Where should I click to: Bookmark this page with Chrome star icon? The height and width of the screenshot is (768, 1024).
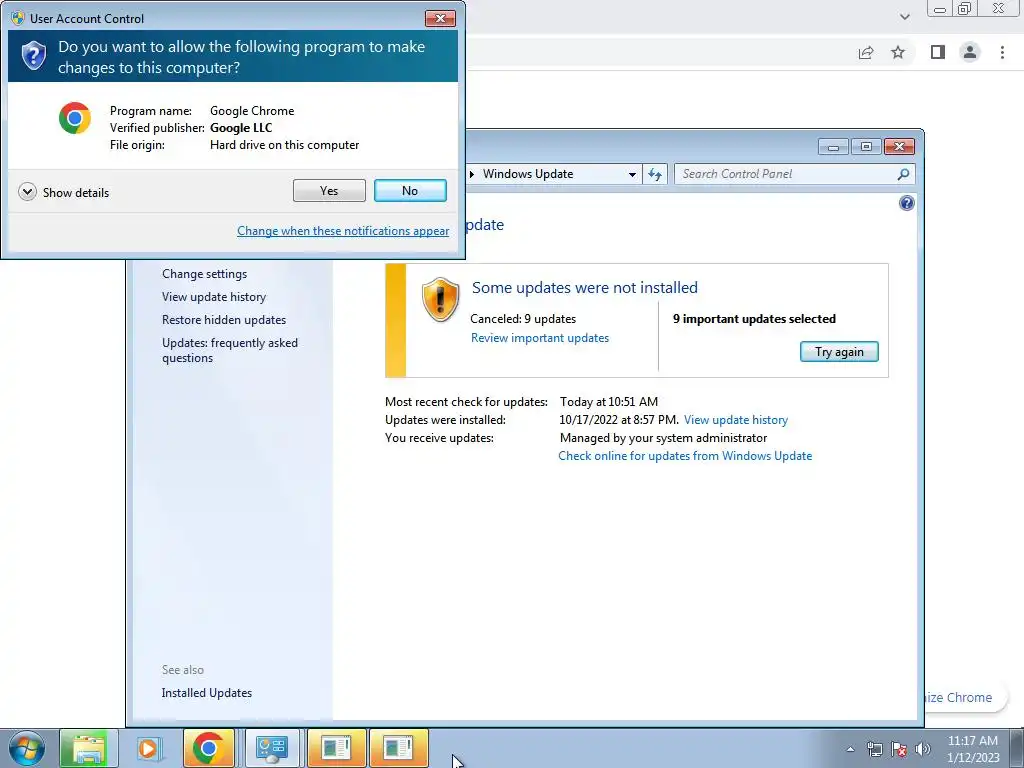click(x=898, y=52)
